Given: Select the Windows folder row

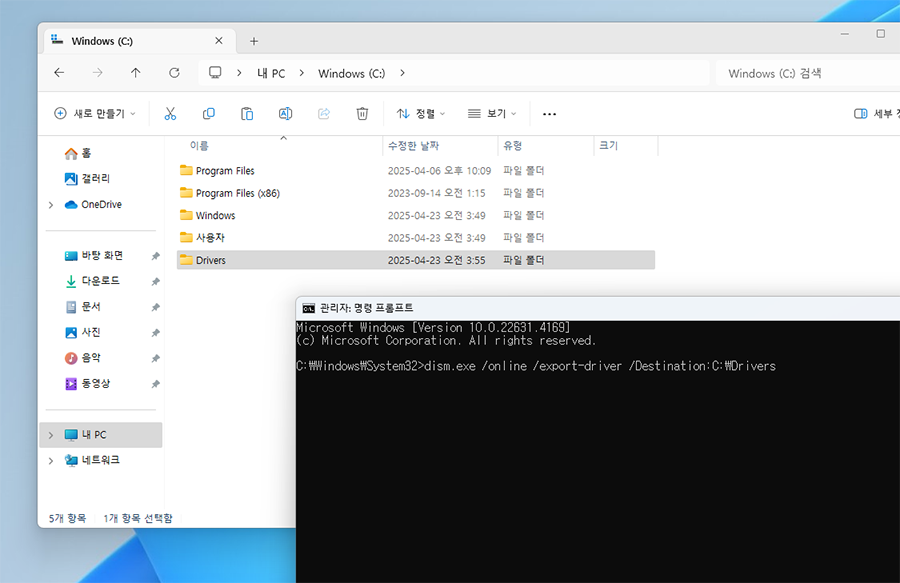Looking at the screenshot, I should tap(416, 215).
